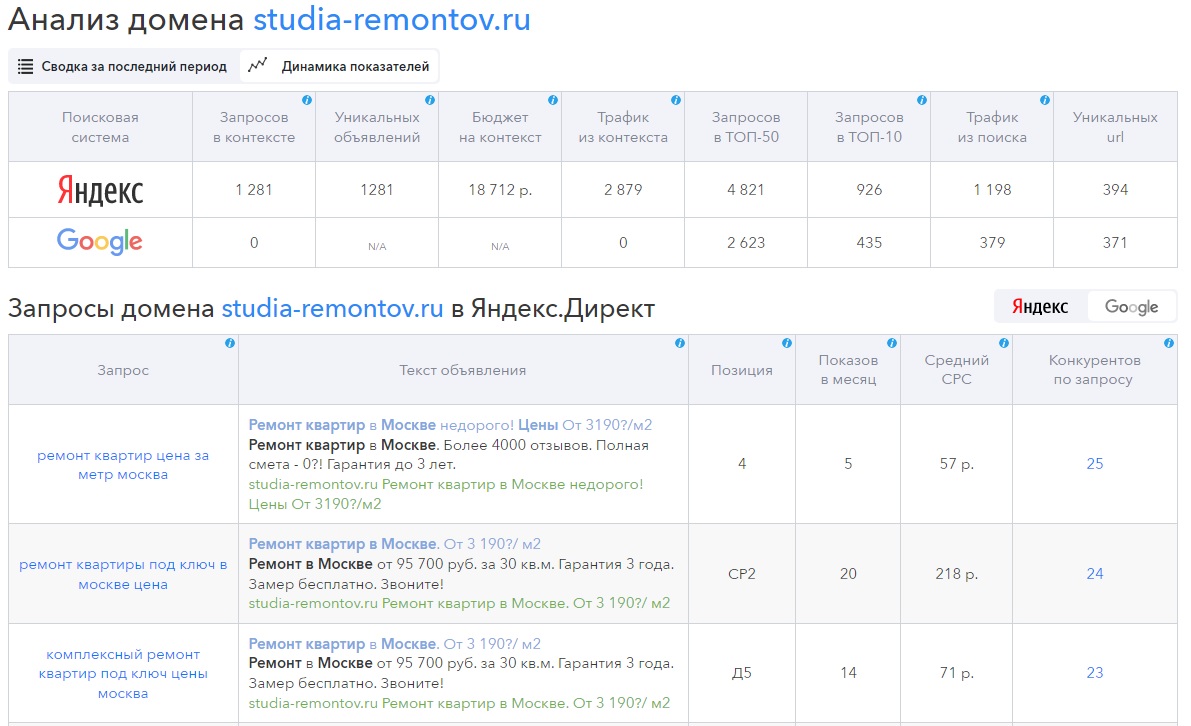Click monthly impressions value 20
1191x726 pixels.
[848, 574]
